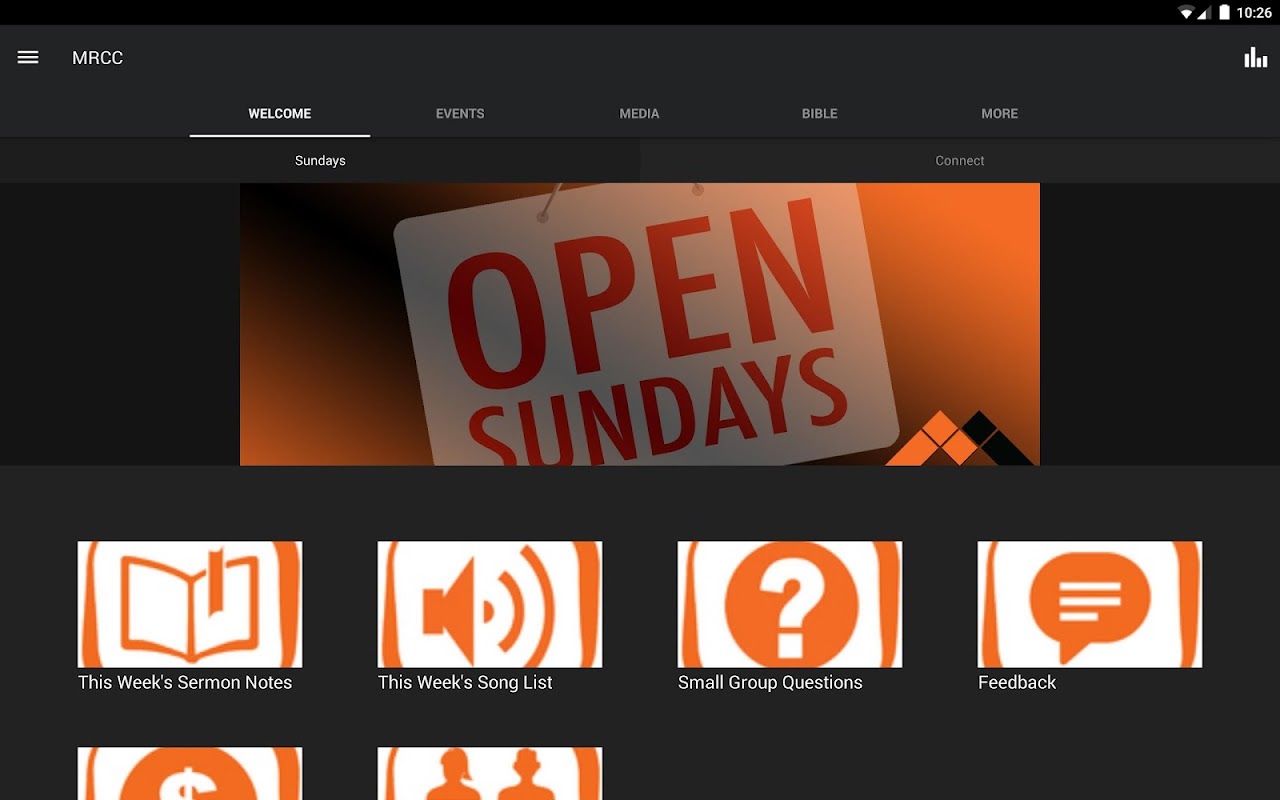Select the Sundays sub-tab

320,160
